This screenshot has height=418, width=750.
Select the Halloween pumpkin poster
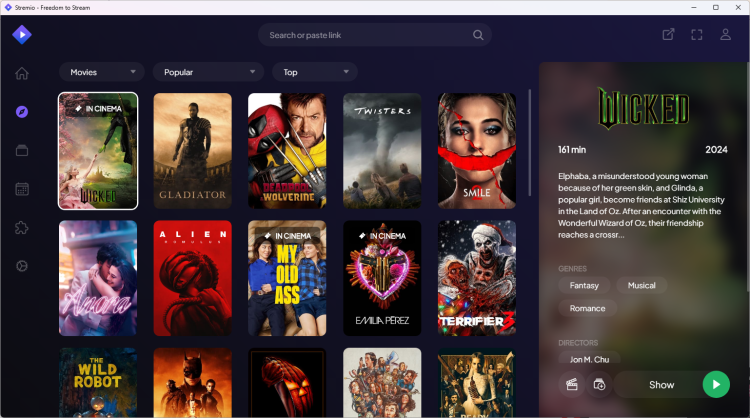click(x=287, y=383)
